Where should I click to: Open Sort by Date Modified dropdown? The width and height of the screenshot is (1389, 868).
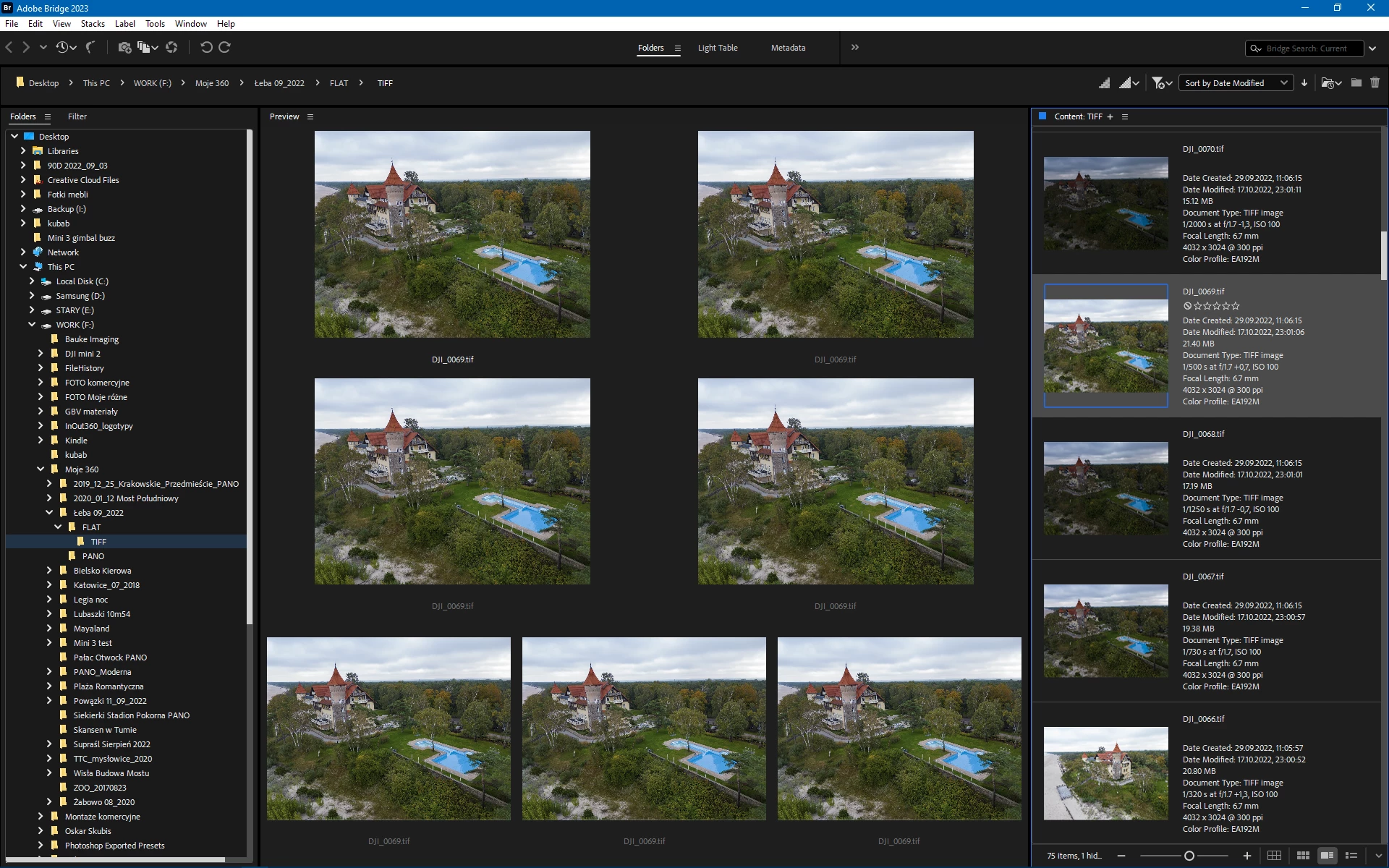tap(1236, 83)
